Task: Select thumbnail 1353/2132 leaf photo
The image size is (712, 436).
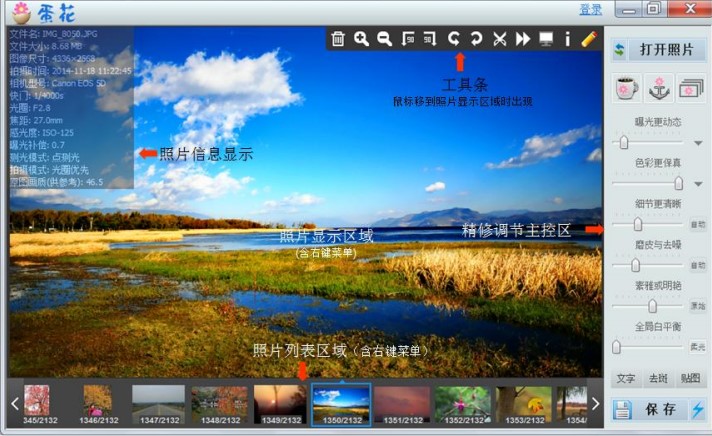Action: click(x=524, y=405)
